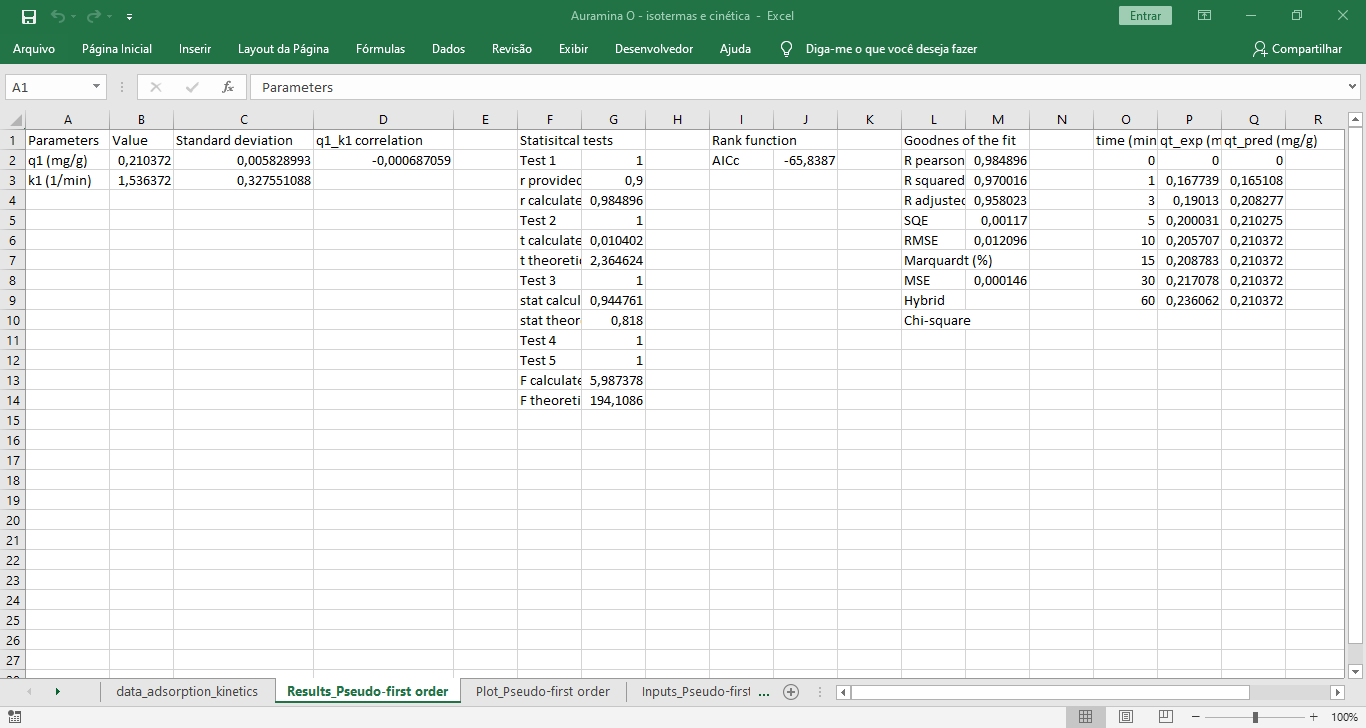Click the zoom slider handle
Viewport: 1366px width, 728px height.
point(1255,717)
